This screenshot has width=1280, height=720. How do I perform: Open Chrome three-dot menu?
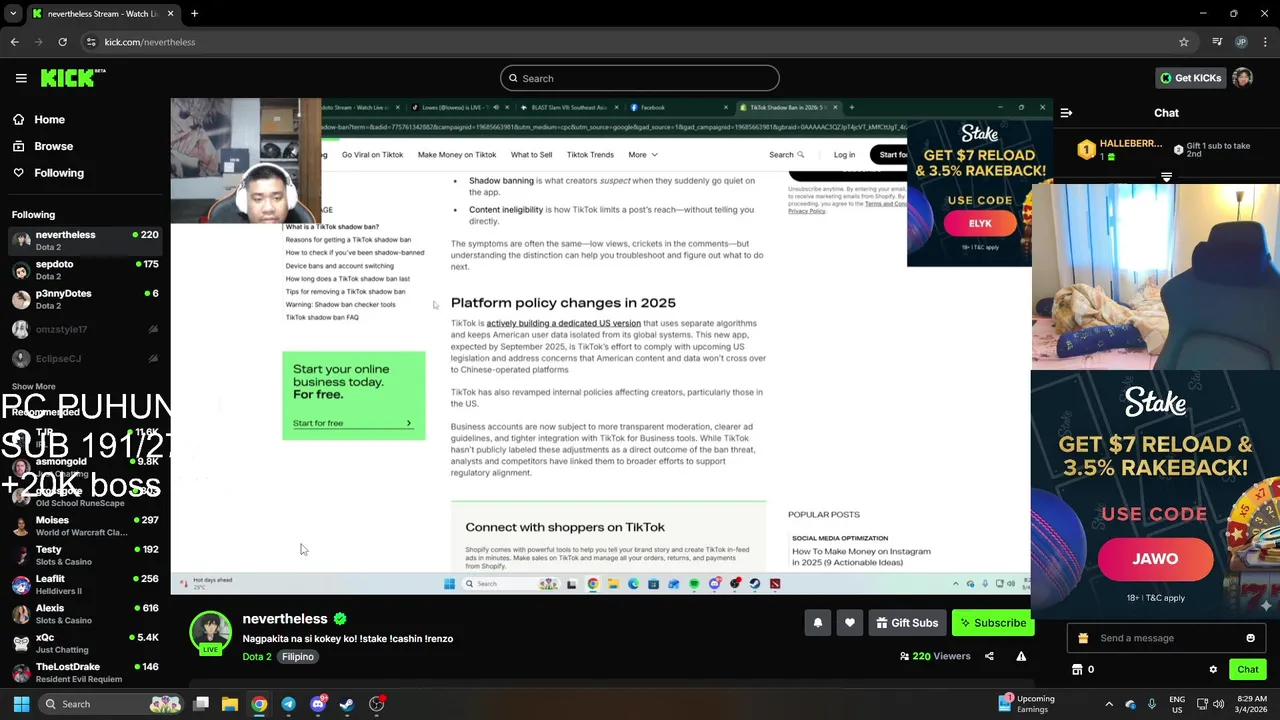tap(1266, 42)
